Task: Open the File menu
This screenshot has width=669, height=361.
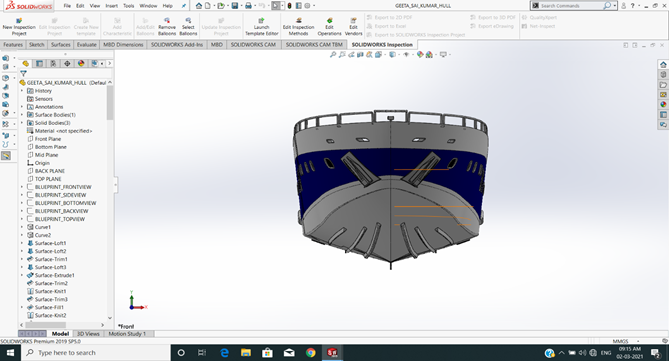Action: click(67, 6)
